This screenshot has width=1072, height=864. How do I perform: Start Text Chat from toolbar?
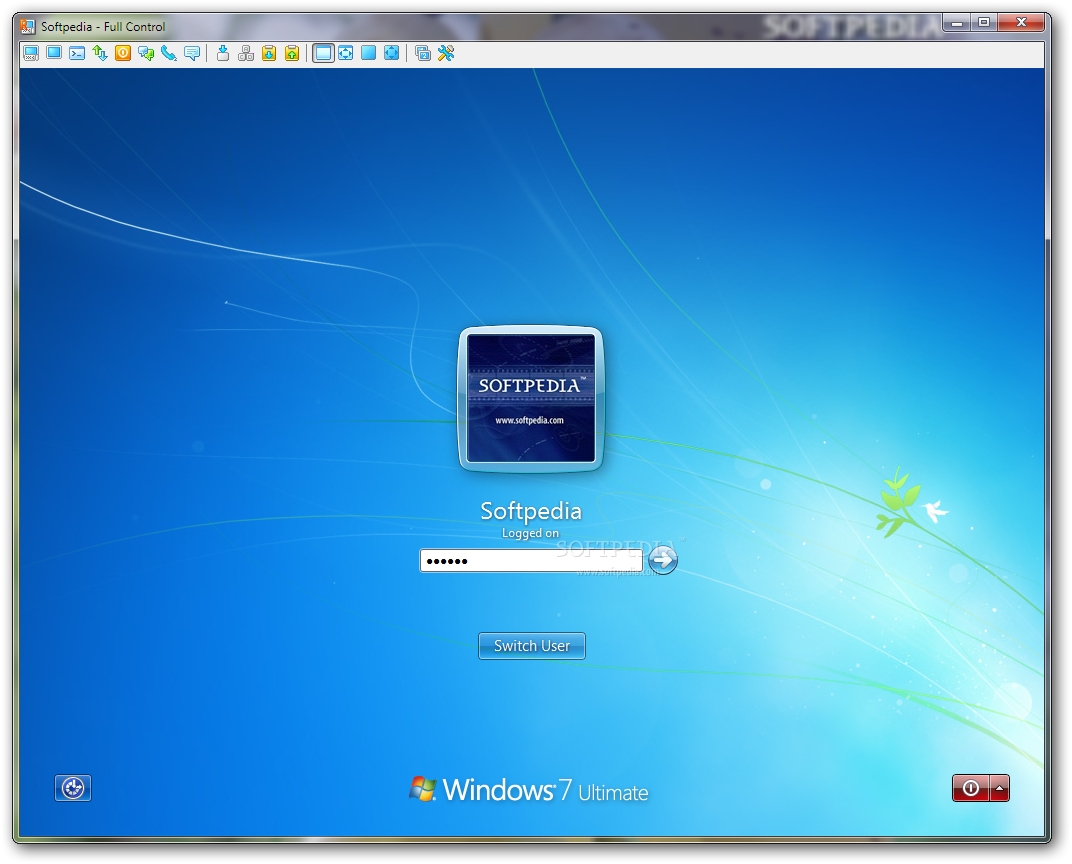(x=146, y=53)
